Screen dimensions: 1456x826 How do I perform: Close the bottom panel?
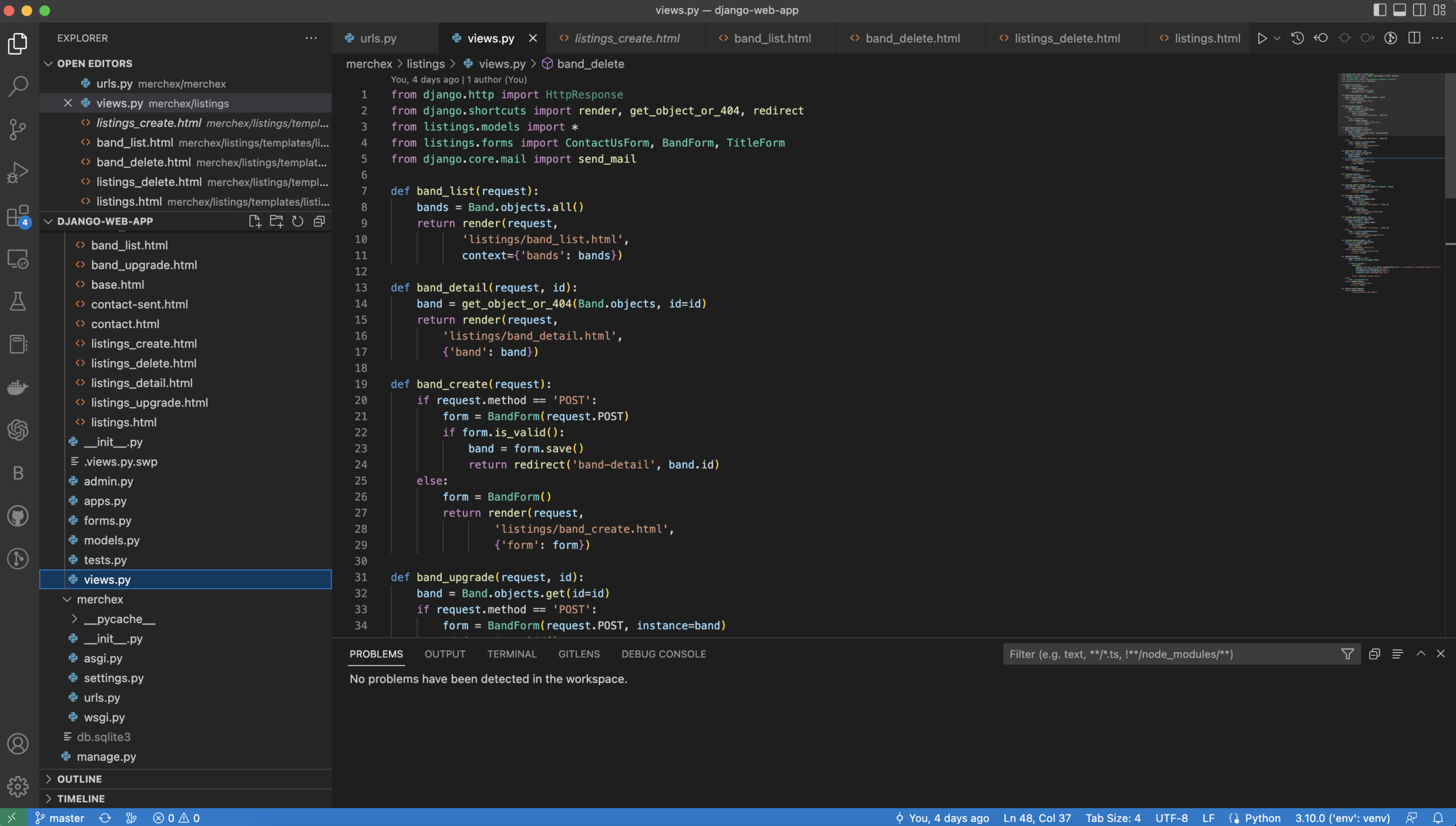[x=1441, y=654]
